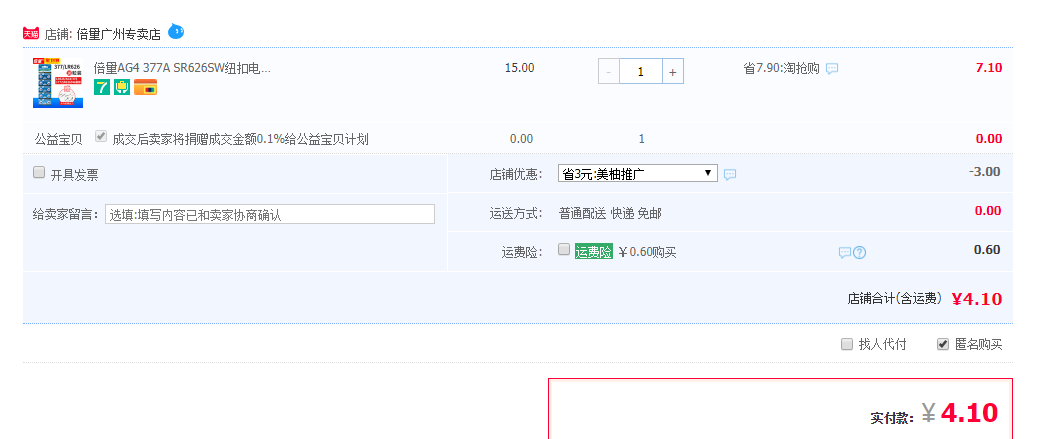Screen dimensions: 1038x439
Task: Uncheck the 匿名购买 anonymous purchase option
Action: click(x=942, y=344)
